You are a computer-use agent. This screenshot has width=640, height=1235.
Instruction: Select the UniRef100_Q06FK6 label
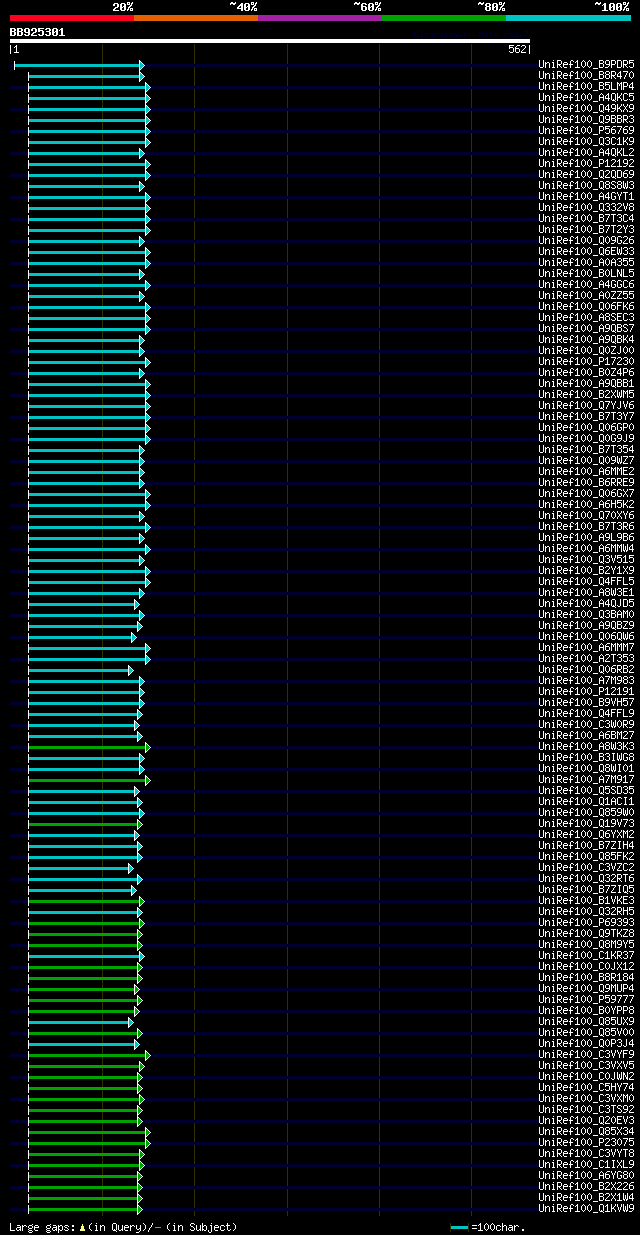pyautogui.click(x=586, y=306)
